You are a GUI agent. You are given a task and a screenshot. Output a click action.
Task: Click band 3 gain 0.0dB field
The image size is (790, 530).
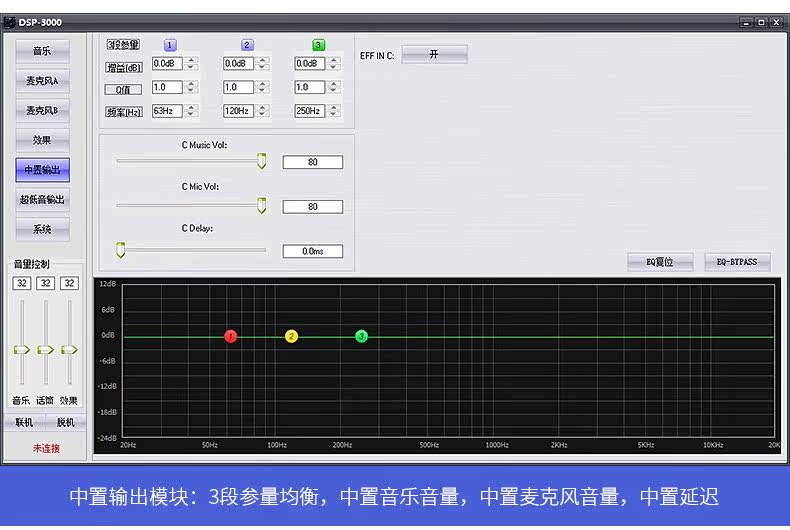(309, 63)
